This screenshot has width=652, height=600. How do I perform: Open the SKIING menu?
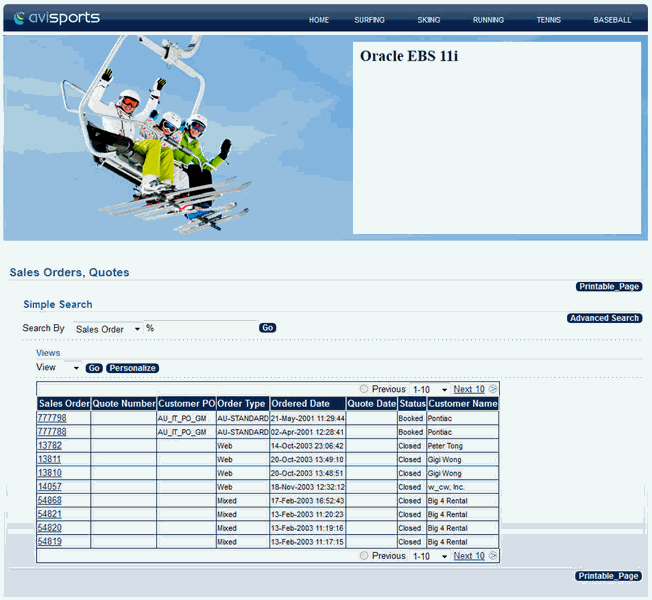(429, 20)
